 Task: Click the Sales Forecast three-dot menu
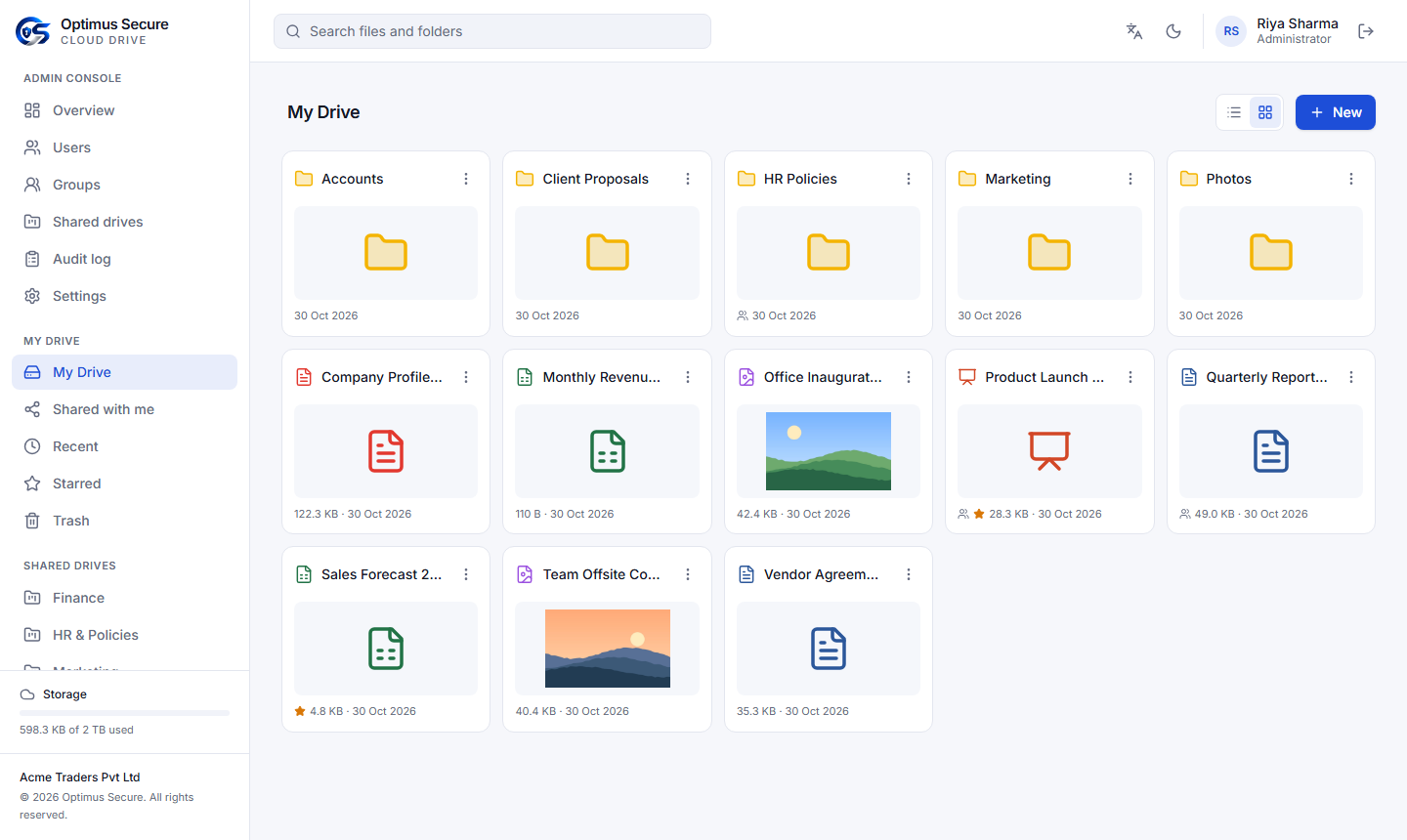click(x=466, y=574)
